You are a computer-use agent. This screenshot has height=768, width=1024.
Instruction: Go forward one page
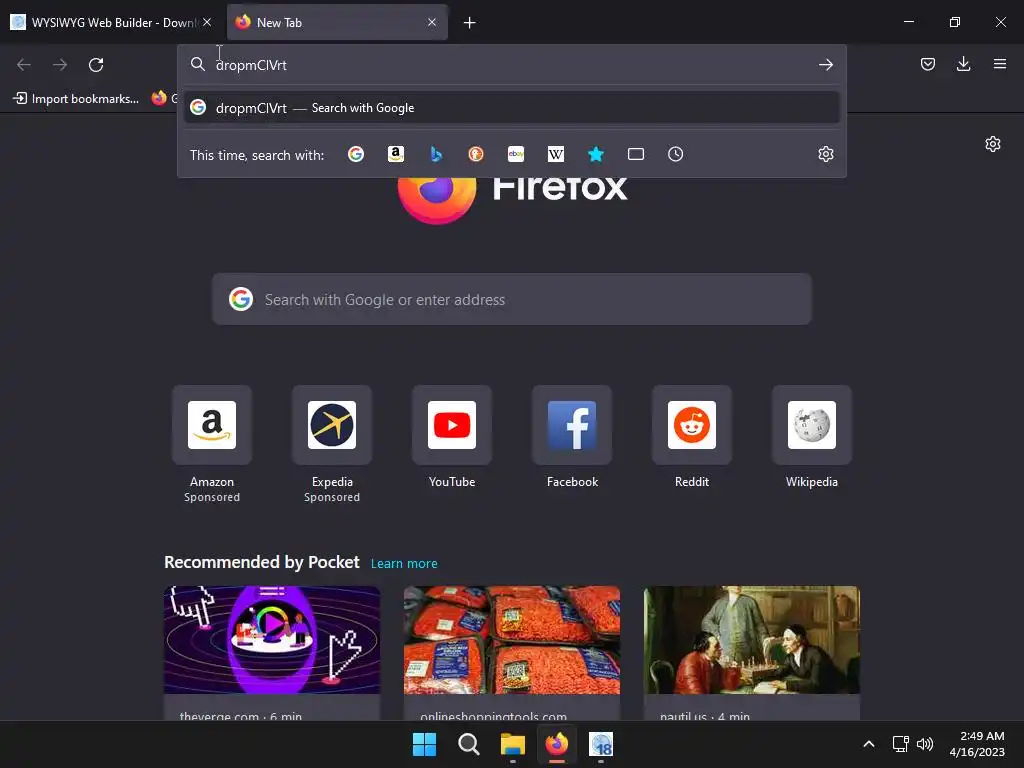point(60,65)
